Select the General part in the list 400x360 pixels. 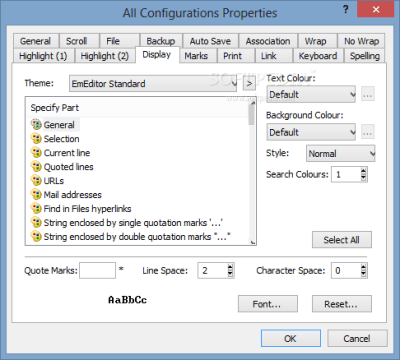pos(59,125)
